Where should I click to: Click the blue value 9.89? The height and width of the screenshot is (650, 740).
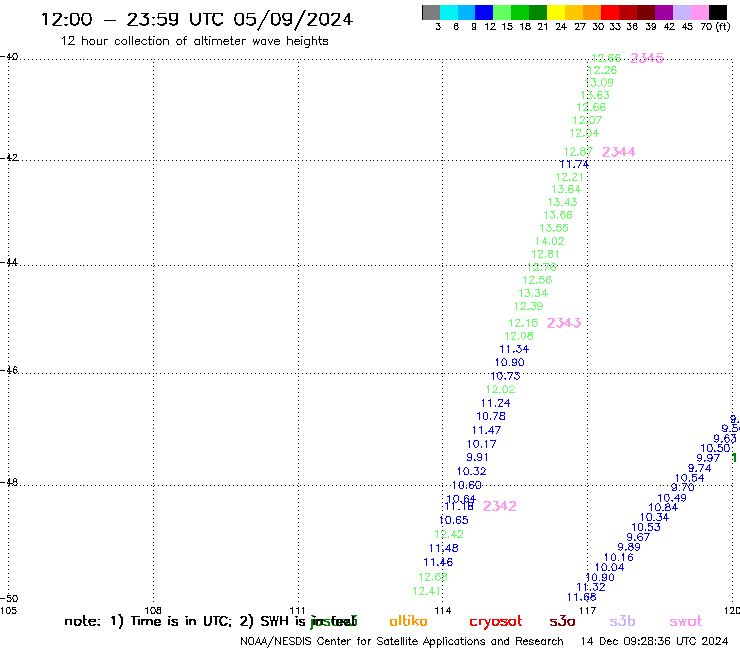629,547
